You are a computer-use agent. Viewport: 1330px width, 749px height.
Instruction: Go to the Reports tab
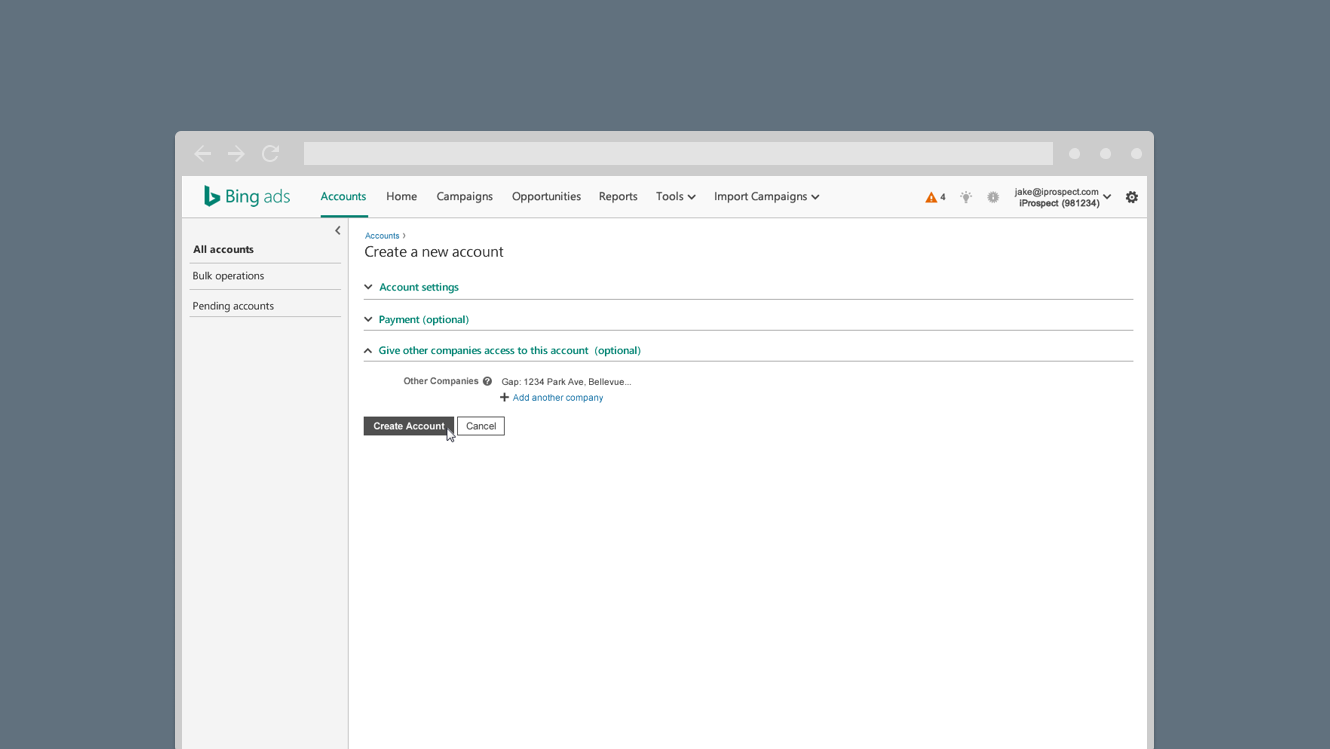coord(618,196)
